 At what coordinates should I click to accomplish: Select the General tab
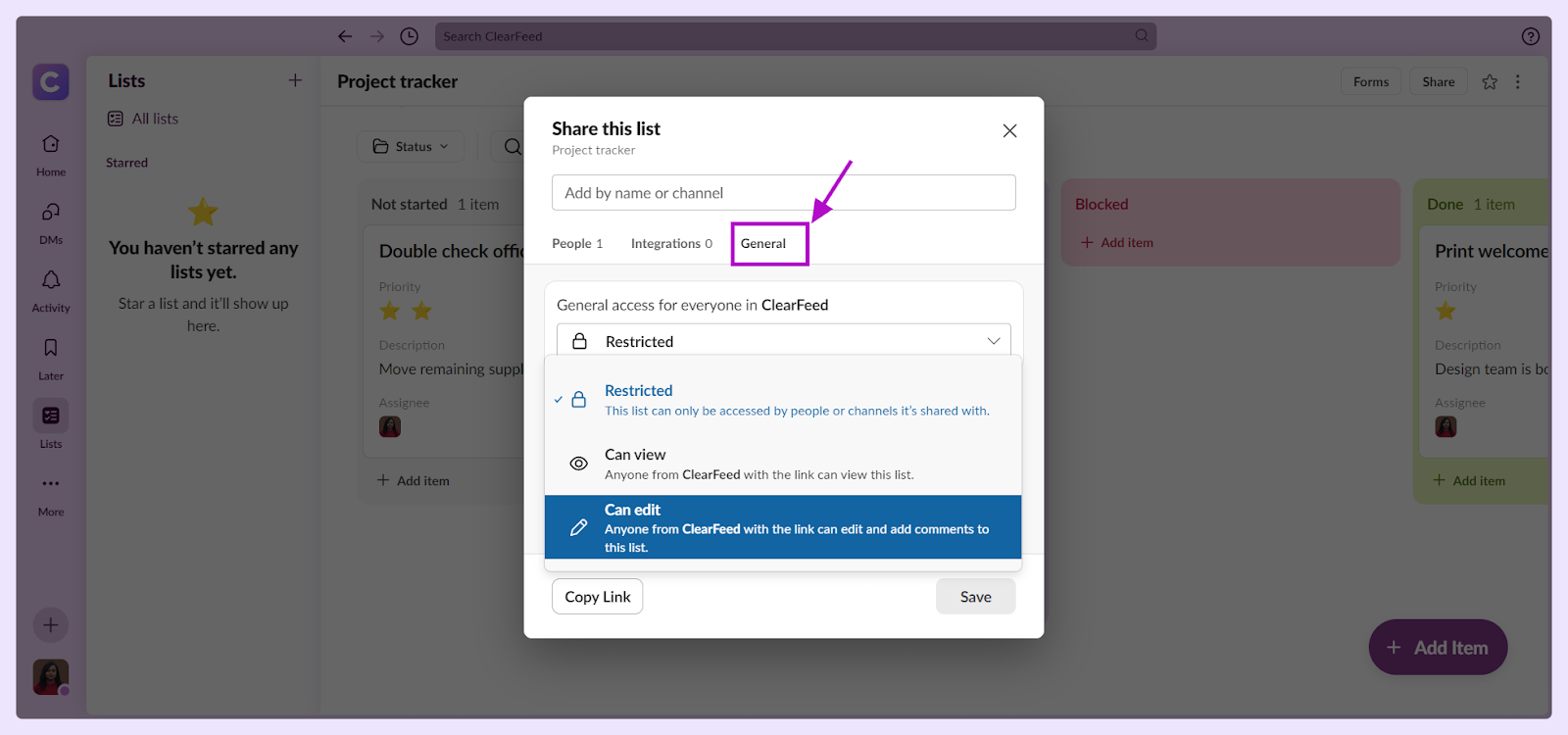(x=763, y=244)
